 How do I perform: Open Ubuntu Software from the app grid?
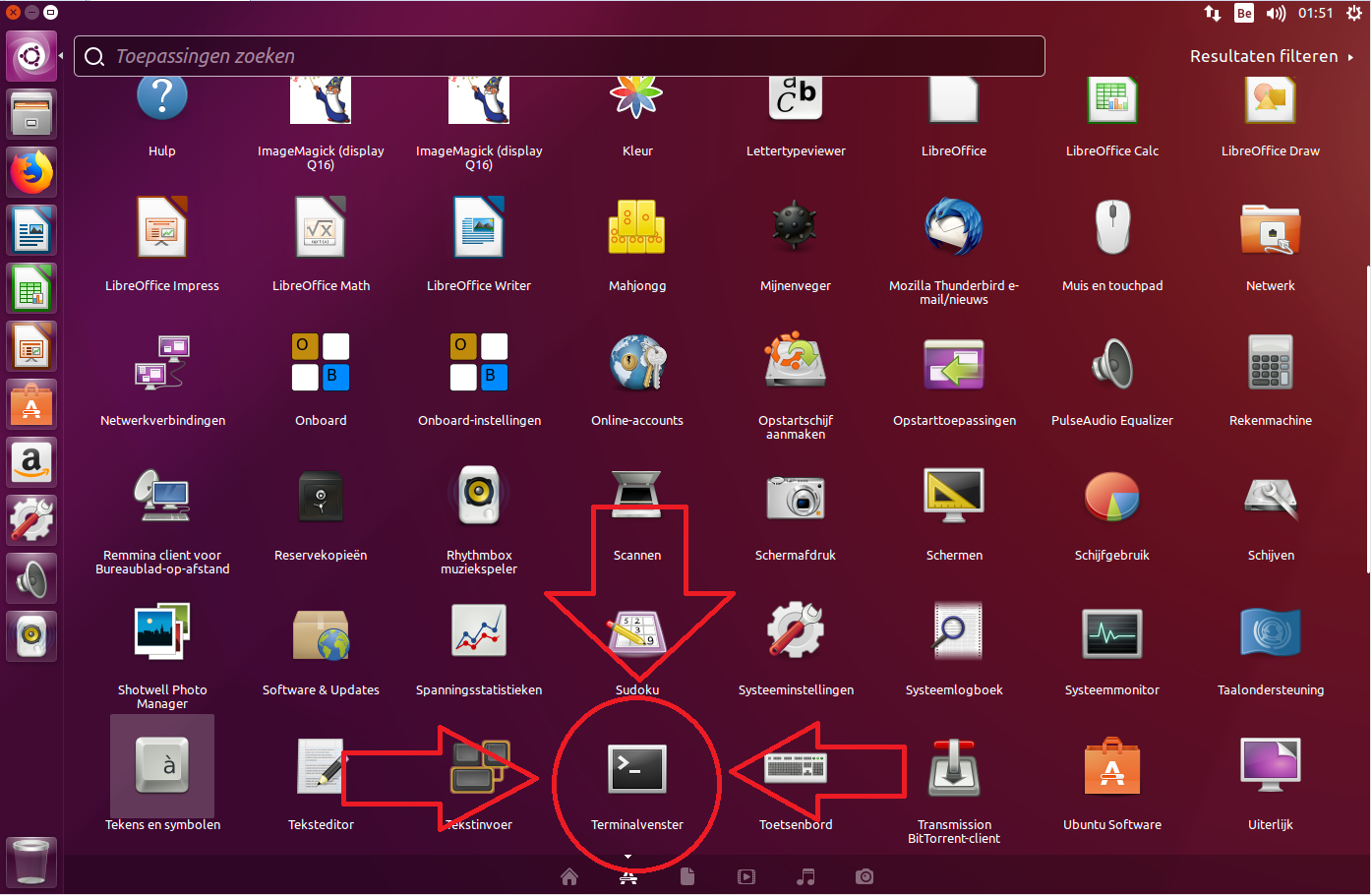pos(1112,766)
